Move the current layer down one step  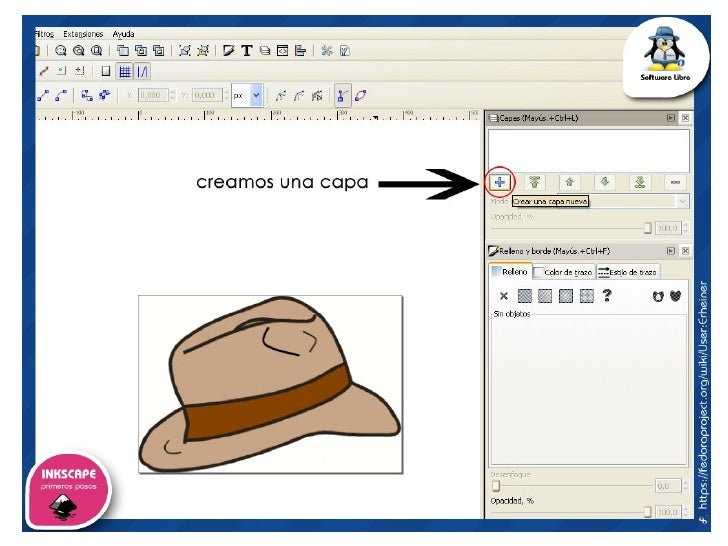point(604,182)
